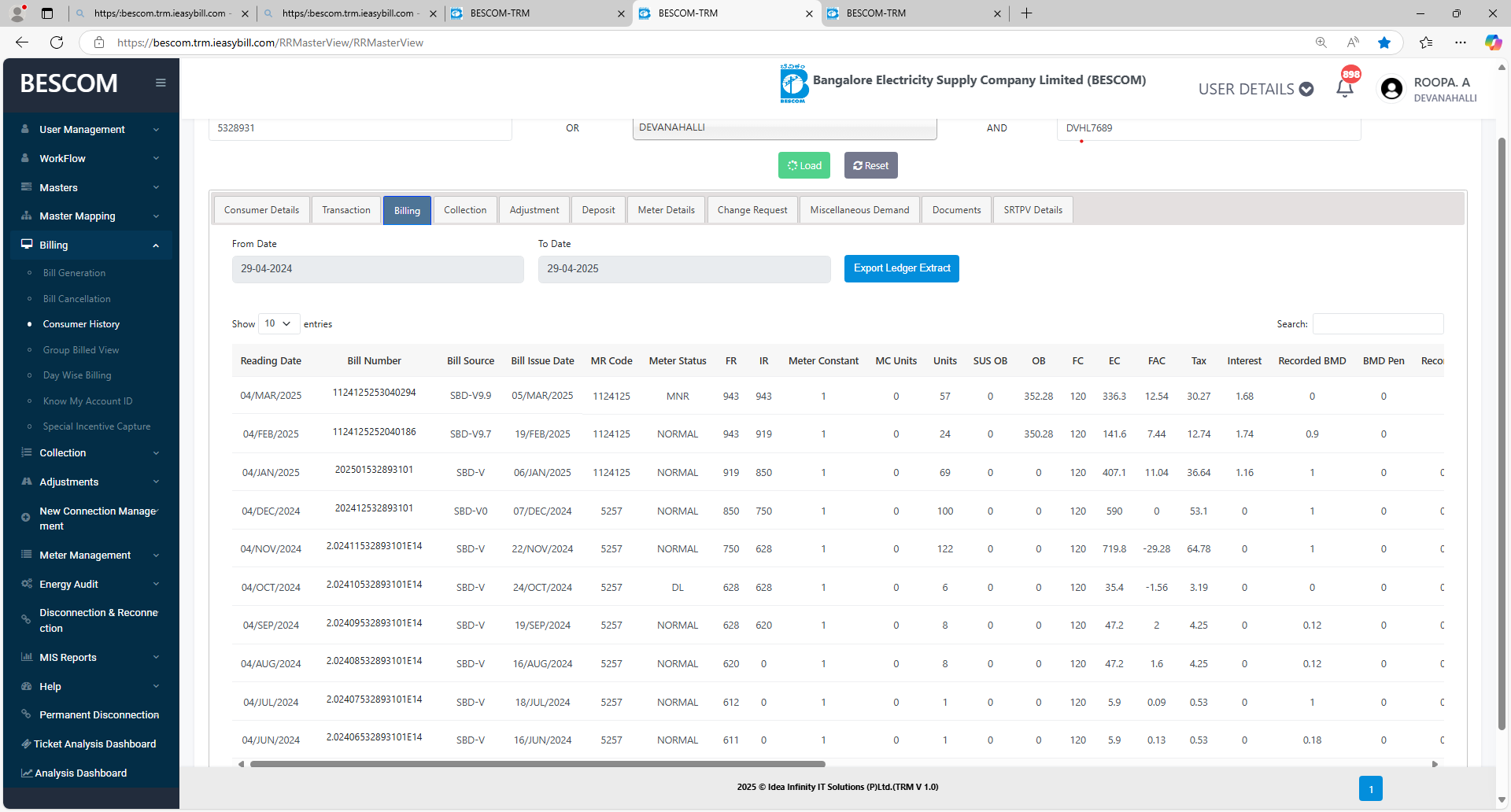Image resolution: width=1511 pixels, height=812 pixels.
Task: Open the Show entries count dropdown
Action: coord(279,323)
